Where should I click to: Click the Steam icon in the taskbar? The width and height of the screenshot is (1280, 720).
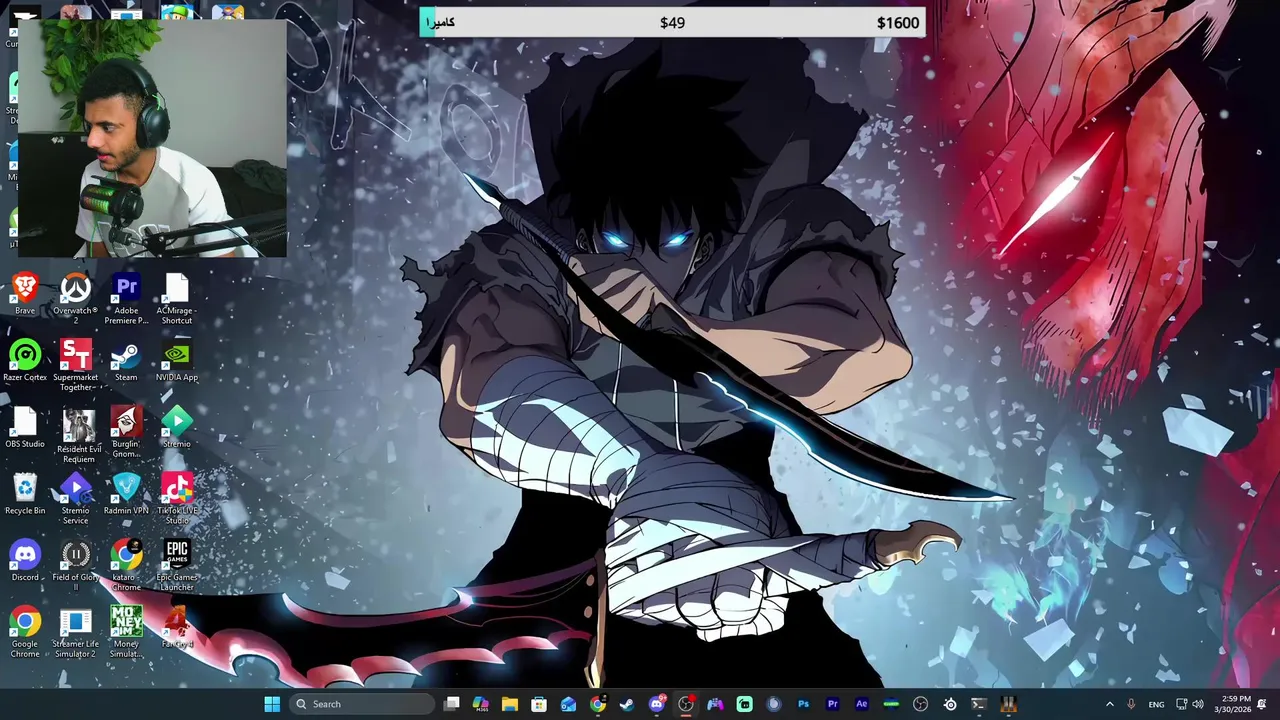[627, 704]
